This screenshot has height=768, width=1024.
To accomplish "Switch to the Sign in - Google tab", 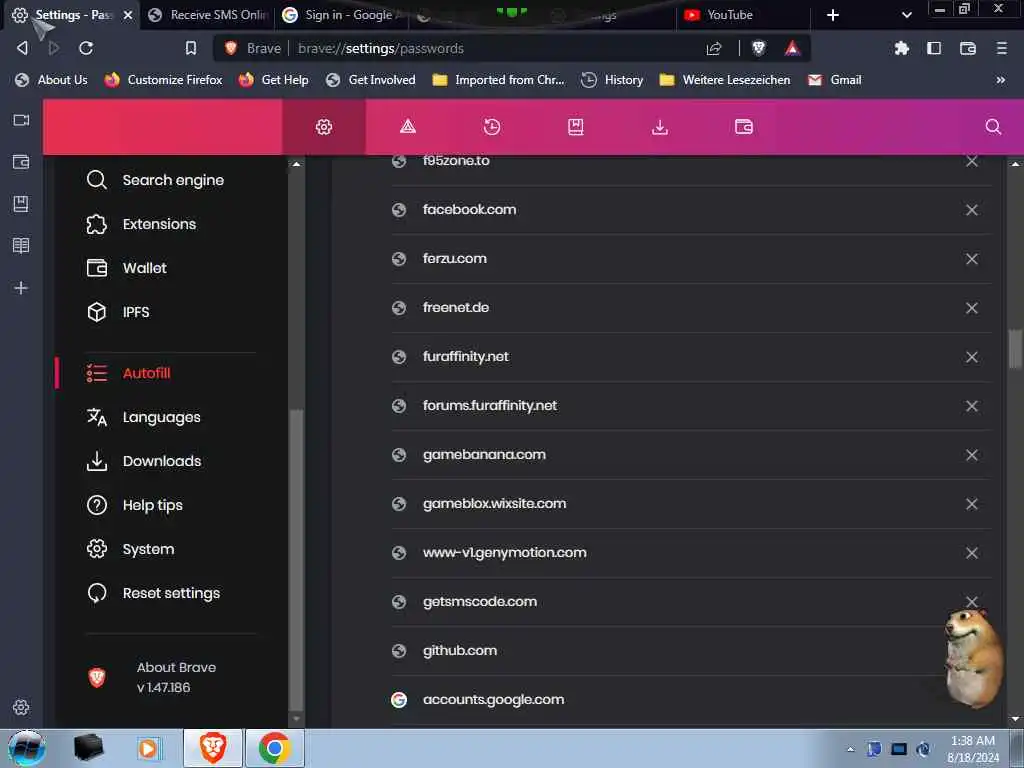I will (x=342, y=14).
